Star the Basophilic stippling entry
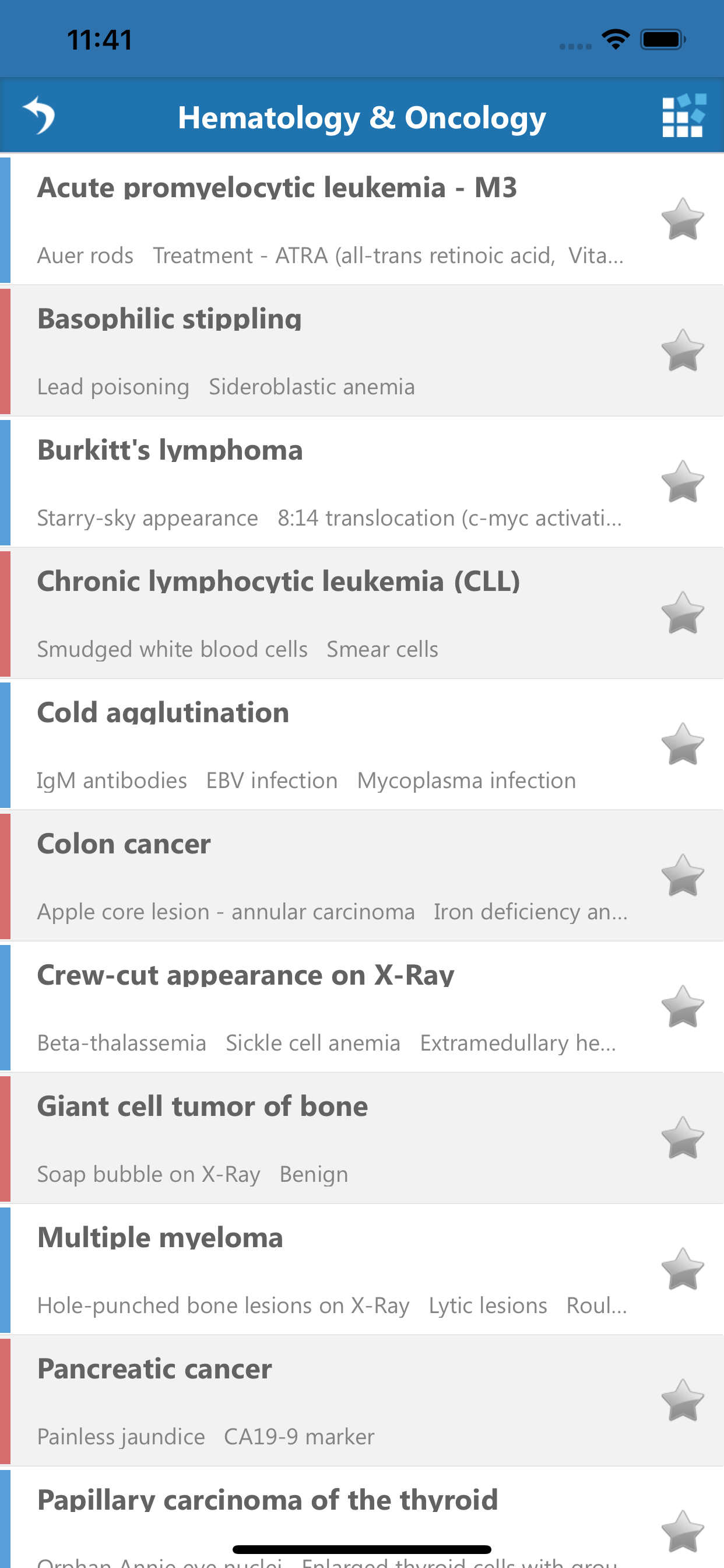The height and width of the screenshot is (1568, 724). [x=682, y=351]
